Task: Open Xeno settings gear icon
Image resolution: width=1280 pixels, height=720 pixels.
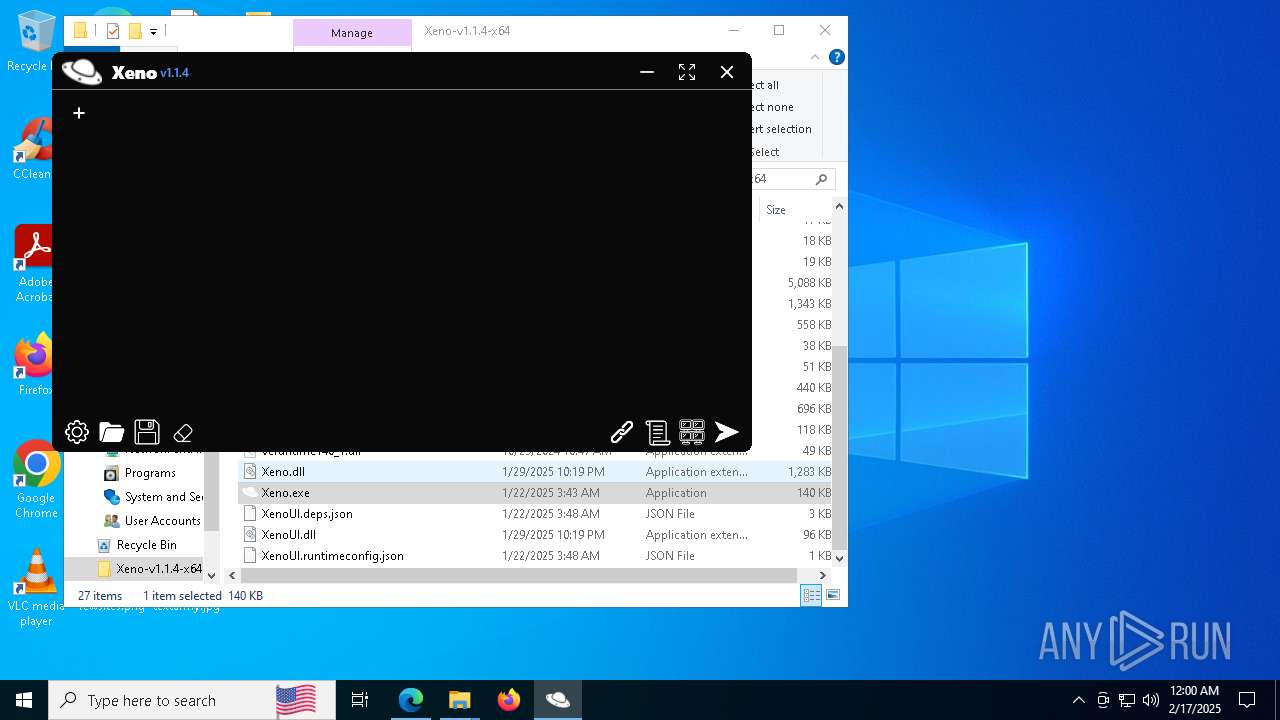Action: 77,432
